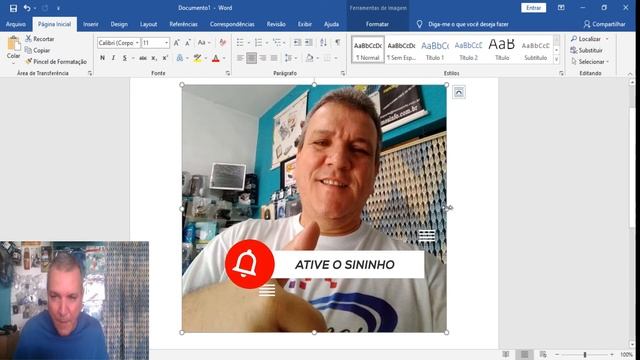
Task: Undo the last action
Action: click(x=27, y=8)
